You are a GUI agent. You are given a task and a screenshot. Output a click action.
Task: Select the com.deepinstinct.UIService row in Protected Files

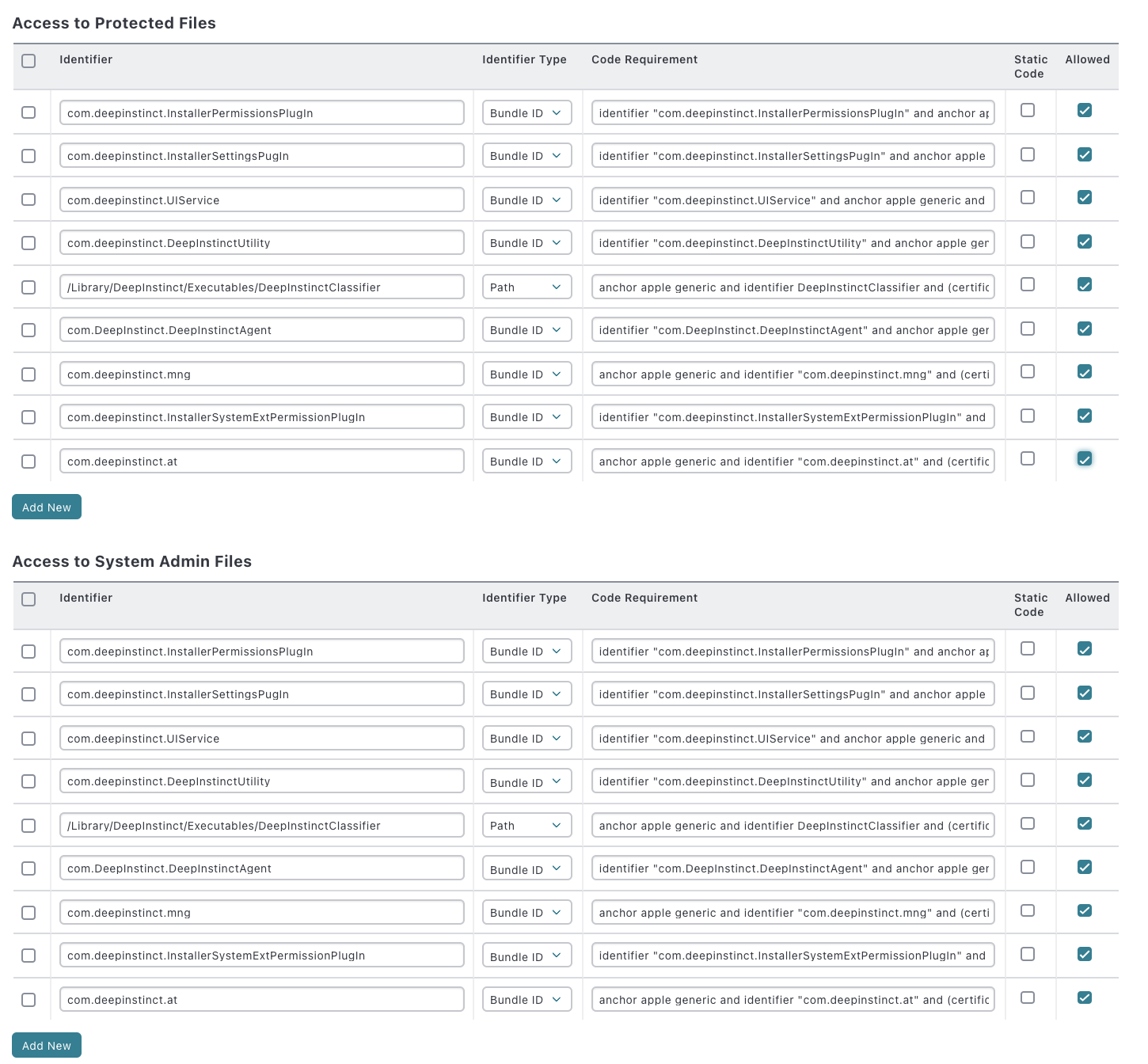29,199
